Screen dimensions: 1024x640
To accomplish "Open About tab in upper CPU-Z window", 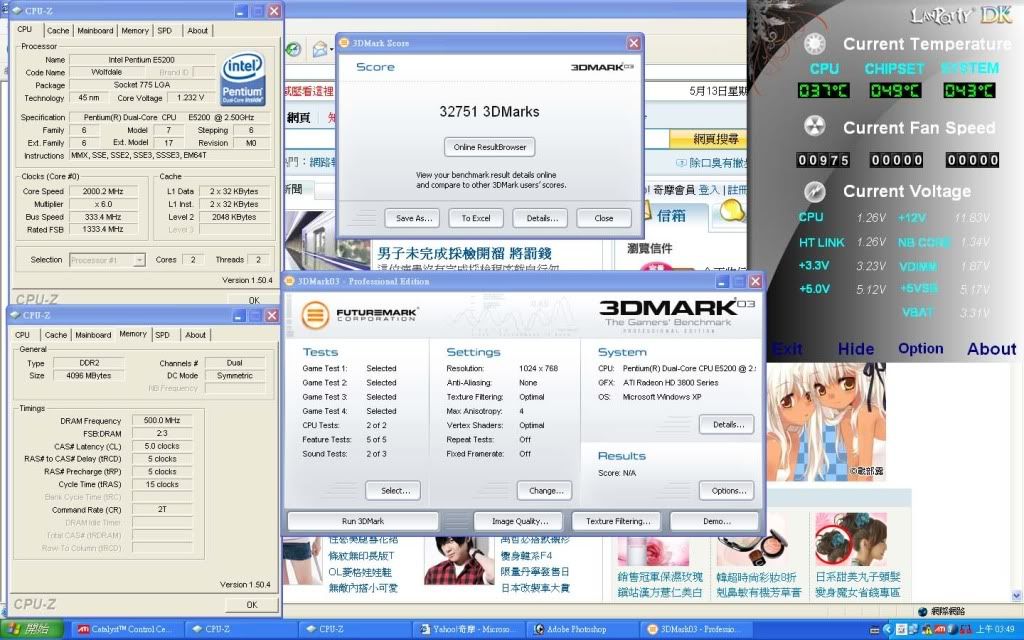I will point(197,31).
